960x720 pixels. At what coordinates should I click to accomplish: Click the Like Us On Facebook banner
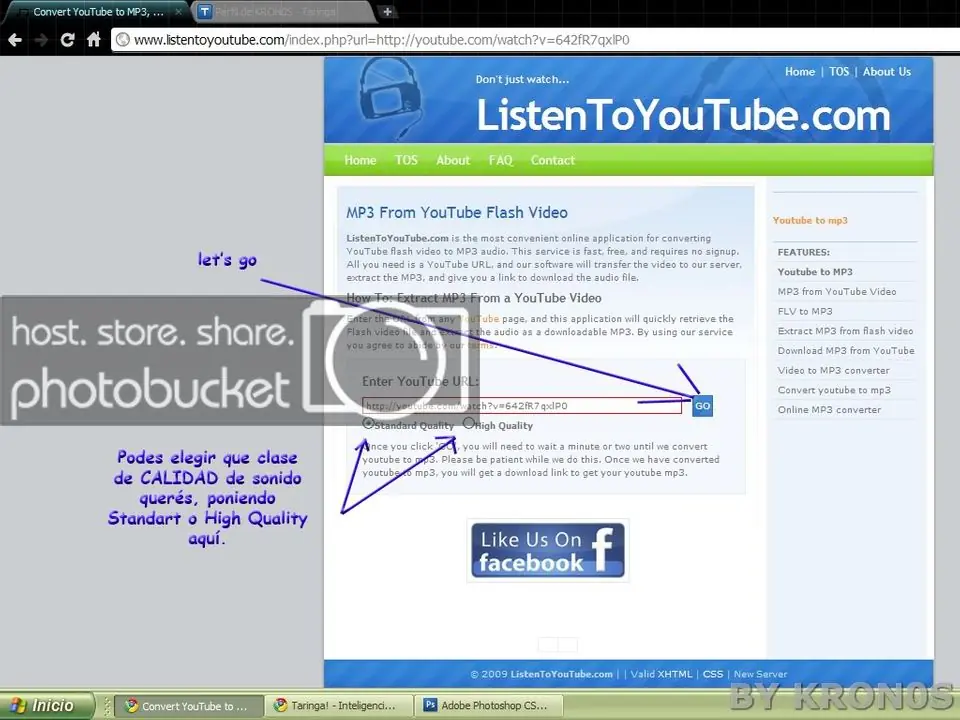click(x=548, y=550)
